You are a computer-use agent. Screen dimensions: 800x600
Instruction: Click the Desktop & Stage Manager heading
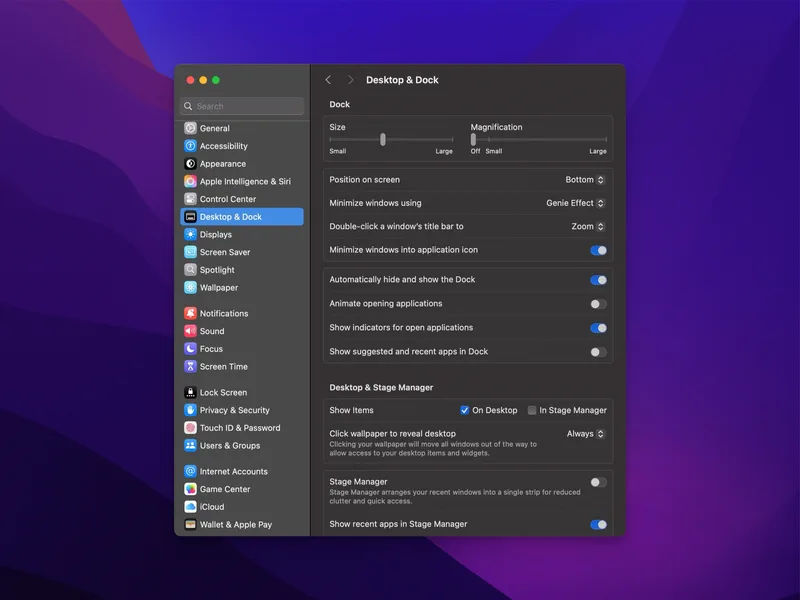[381, 387]
